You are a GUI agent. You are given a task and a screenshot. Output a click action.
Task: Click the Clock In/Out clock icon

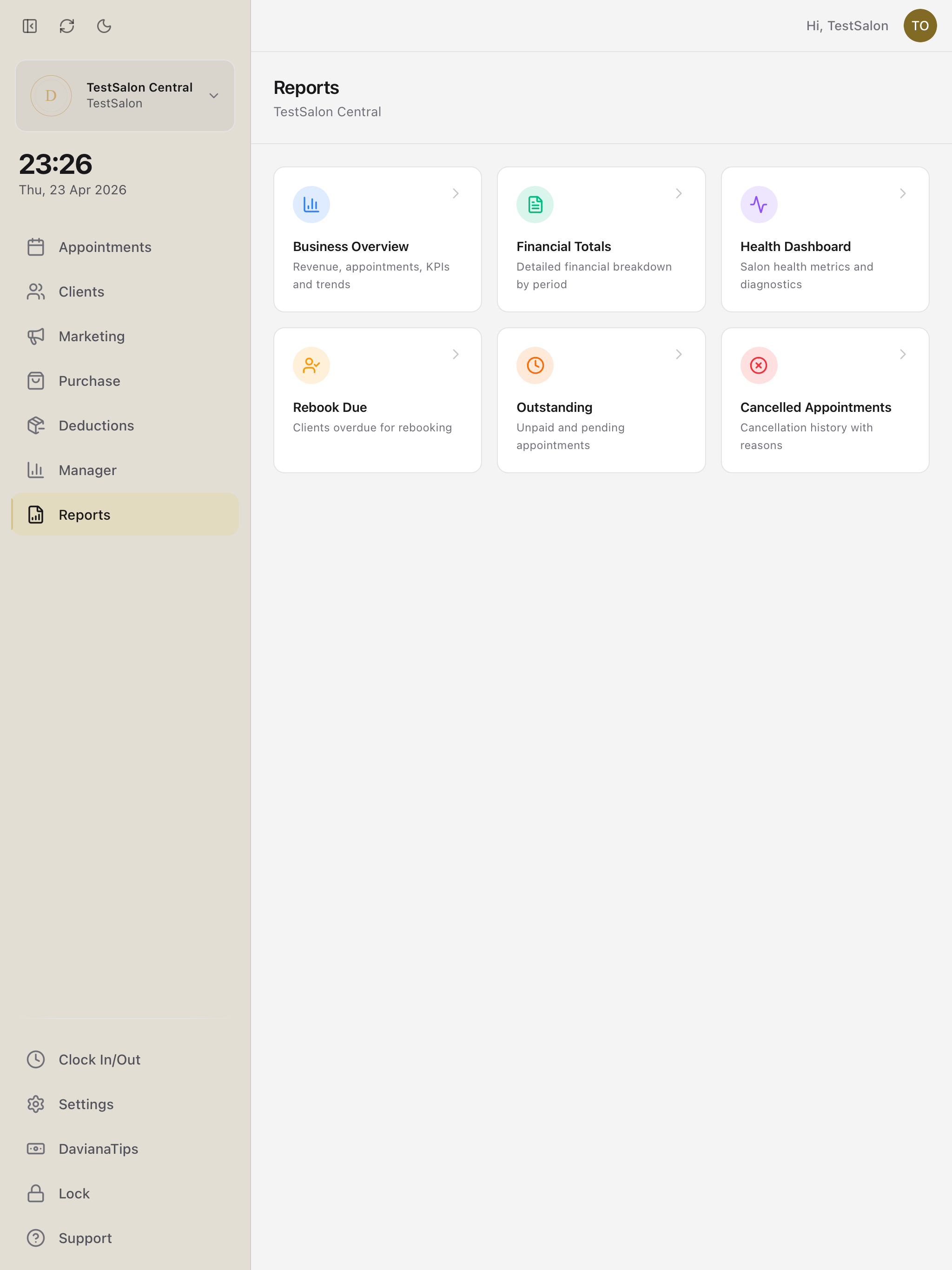pos(36,1059)
